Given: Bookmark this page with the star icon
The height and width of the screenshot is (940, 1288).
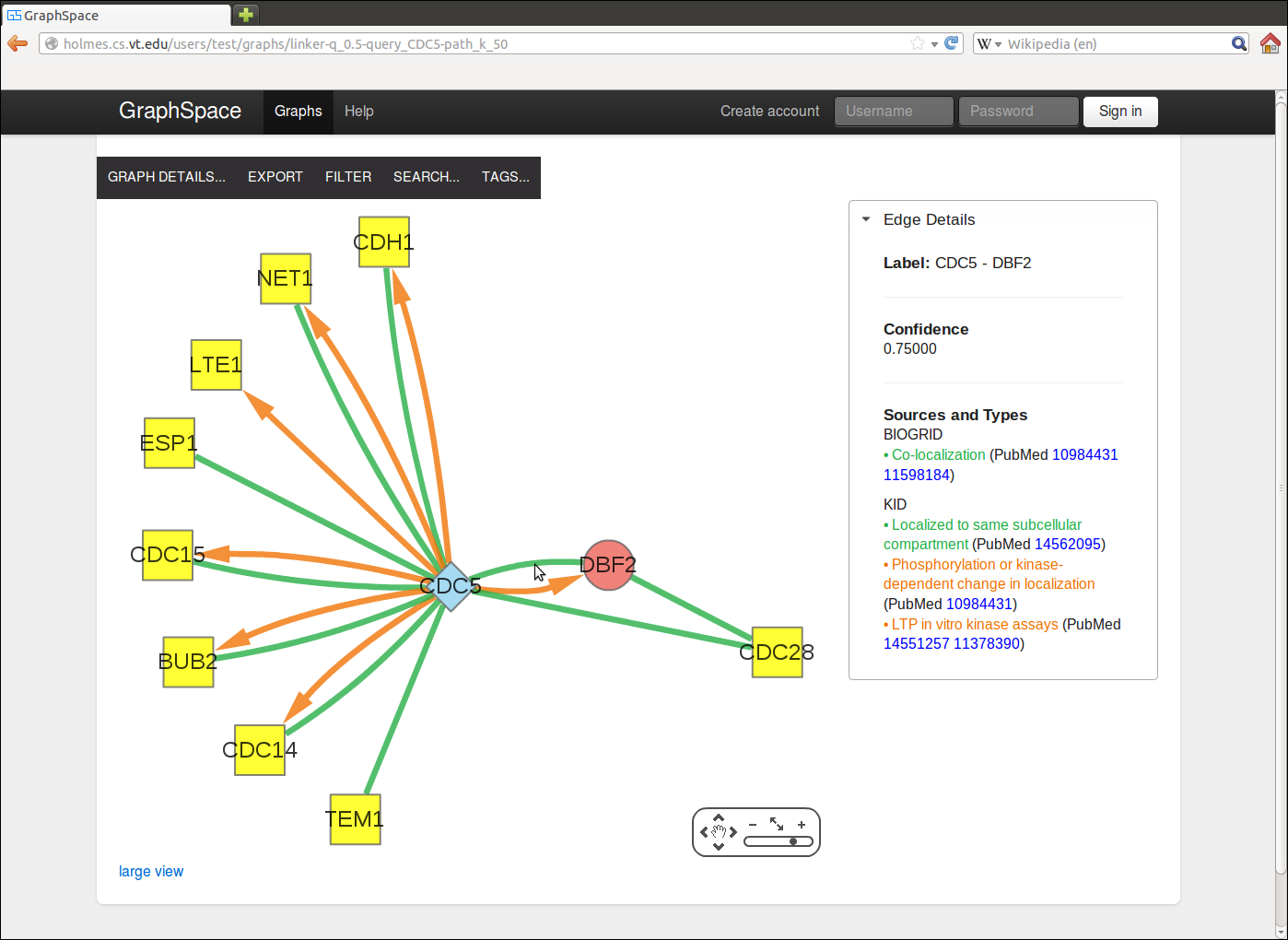Looking at the screenshot, I should coord(917,43).
